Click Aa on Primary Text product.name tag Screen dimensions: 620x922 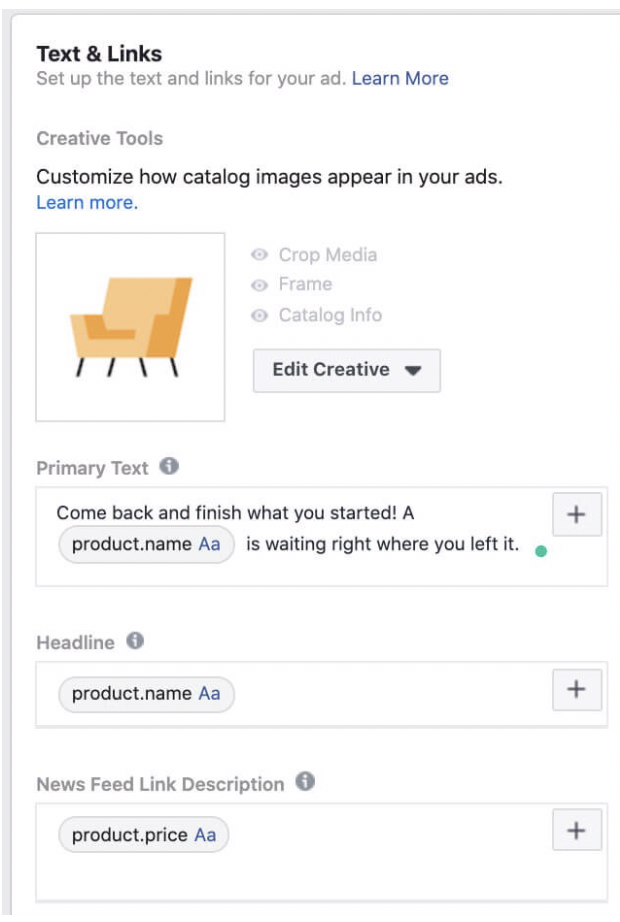[x=209, y=546]
